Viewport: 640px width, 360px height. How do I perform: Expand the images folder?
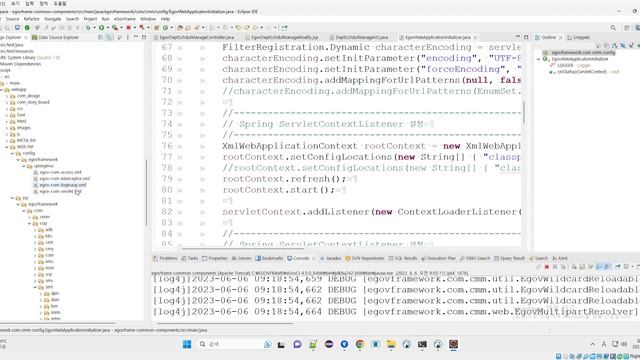click(7, 128)
